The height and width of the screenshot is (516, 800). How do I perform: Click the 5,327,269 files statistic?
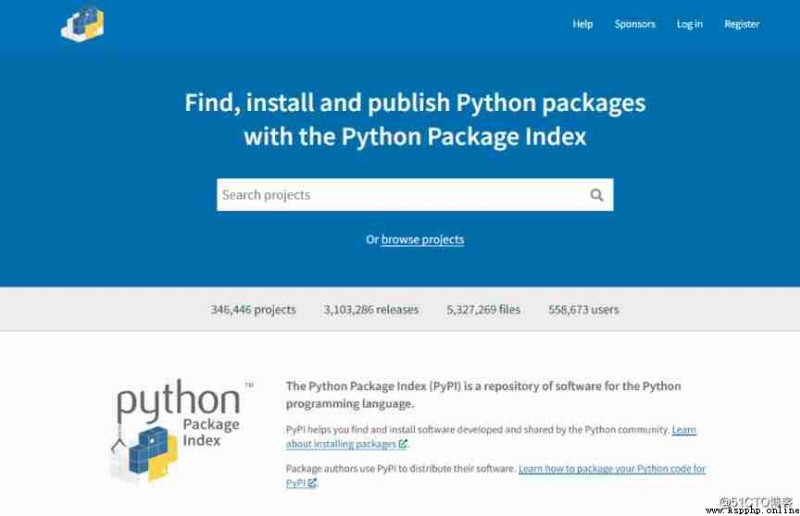click(x=483, y=310)
